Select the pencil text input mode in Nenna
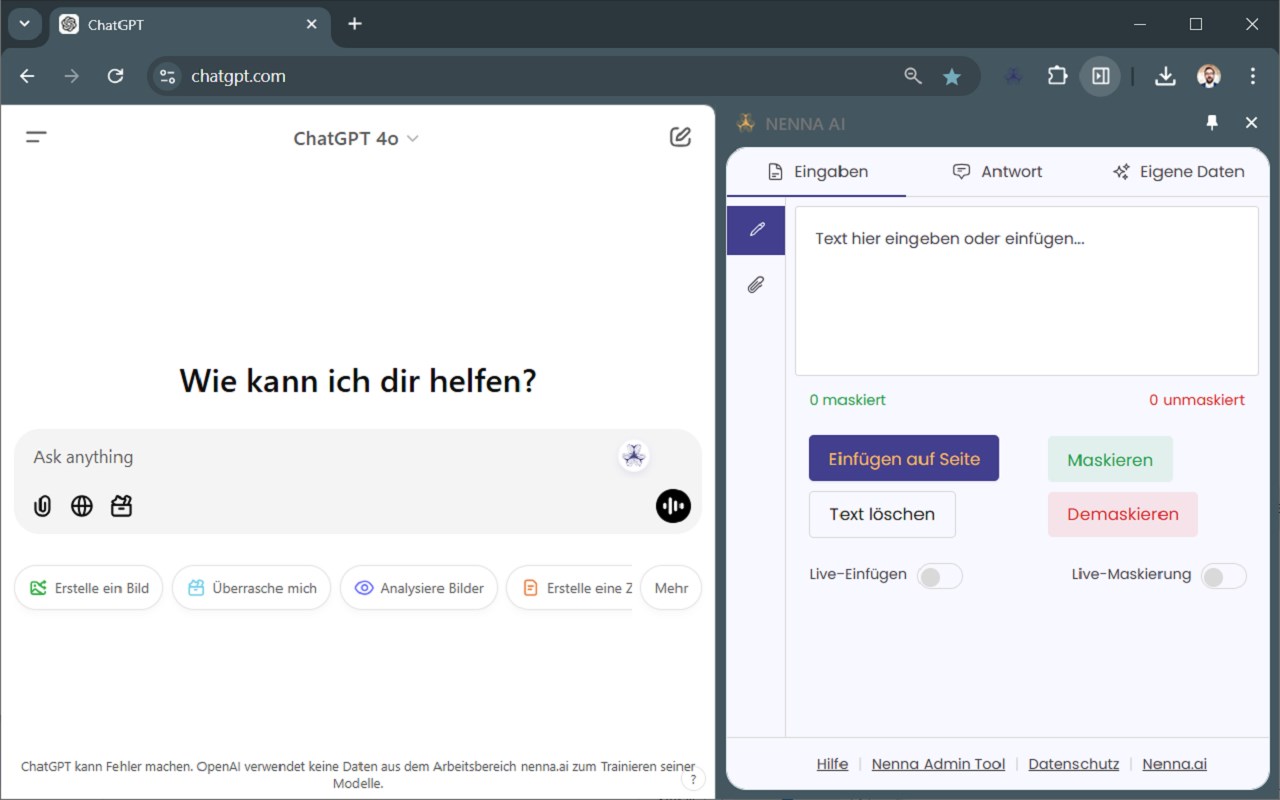The image size is (1280, 800). pyautogui.click(x=756, y=230)
